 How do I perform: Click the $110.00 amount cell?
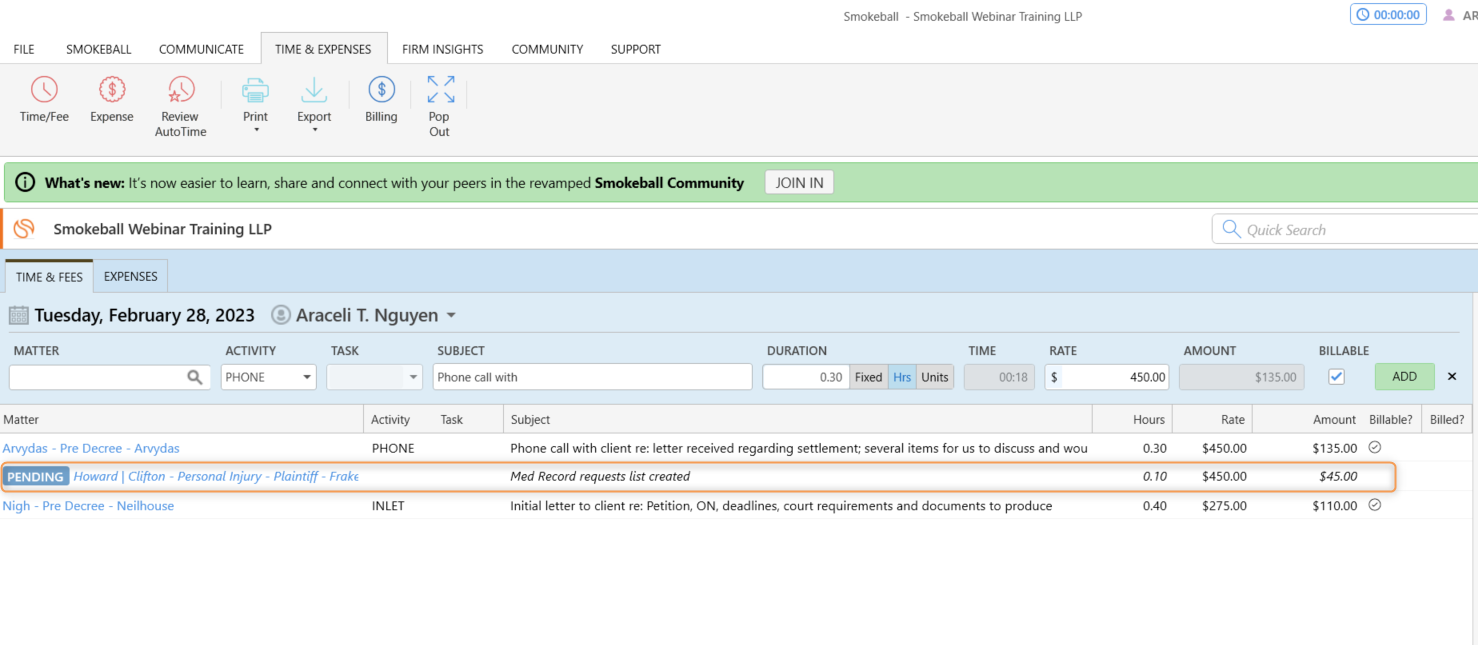point(1335,506)
